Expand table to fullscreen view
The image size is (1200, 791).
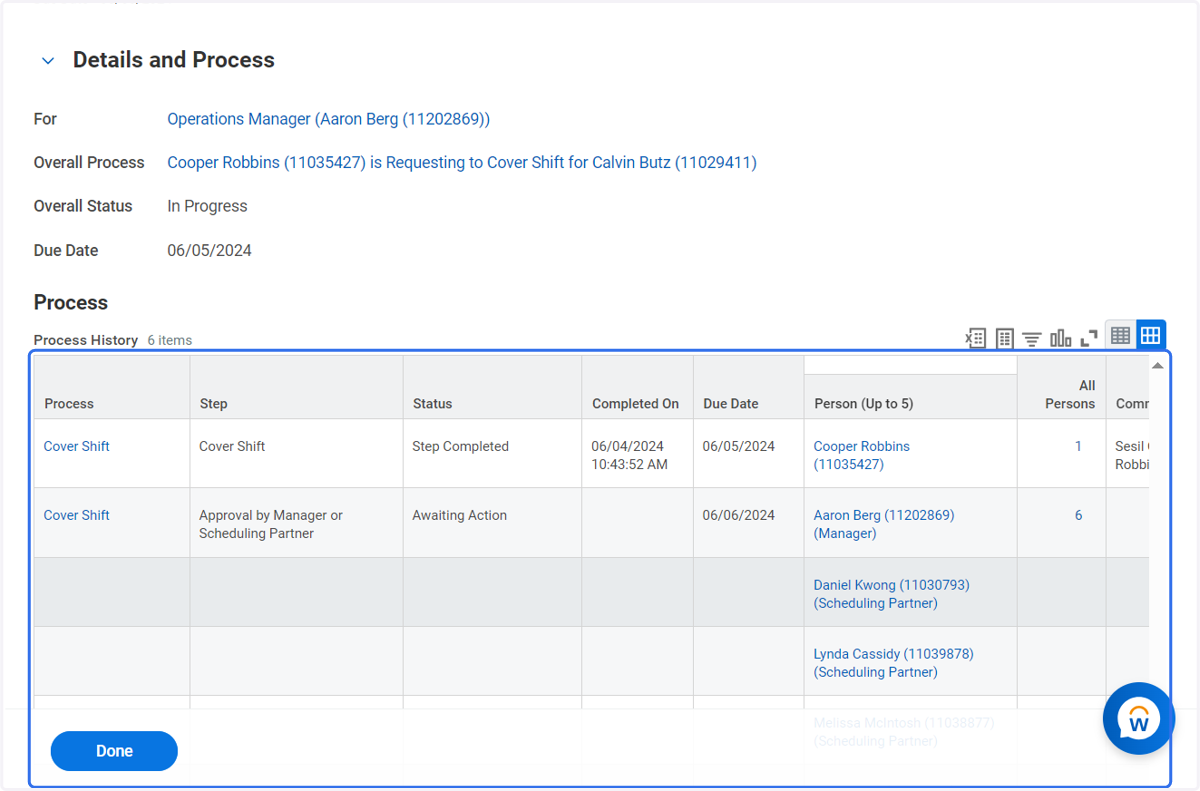(1089, 338)
